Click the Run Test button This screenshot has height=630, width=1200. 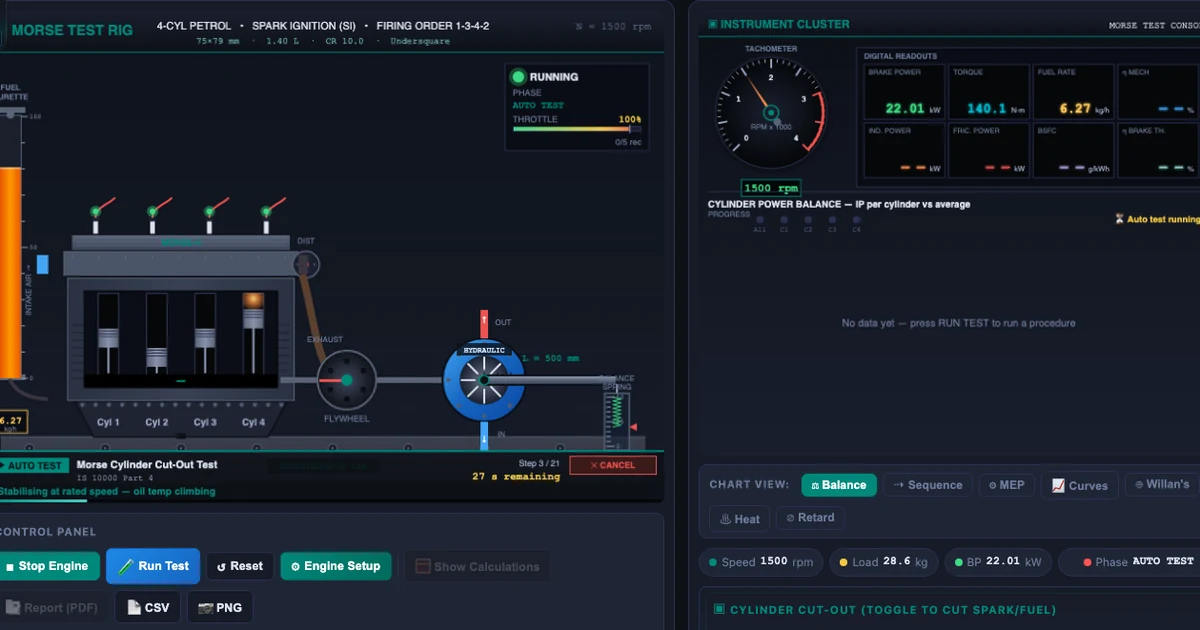(x=153, y=566)
